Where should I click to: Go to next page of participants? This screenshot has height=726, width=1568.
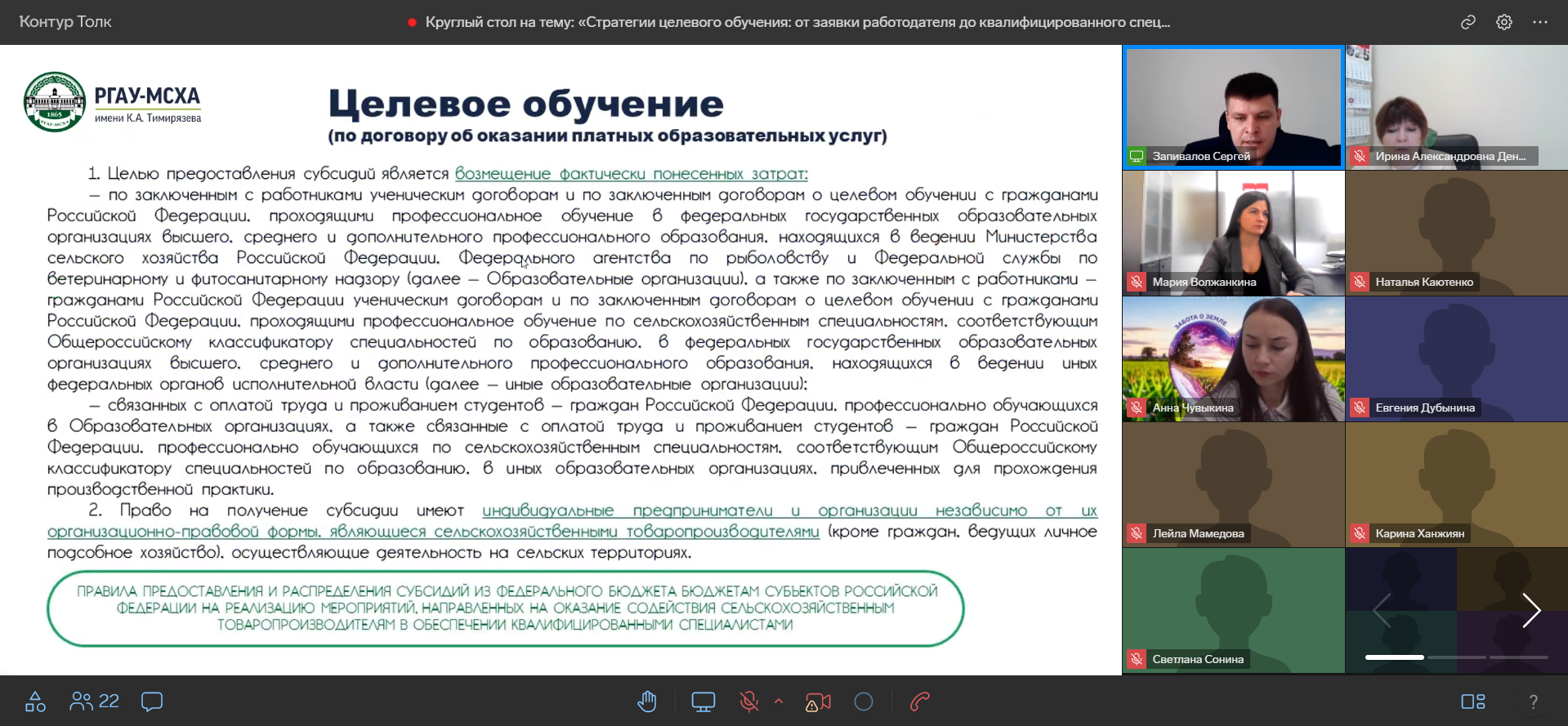1530,610
